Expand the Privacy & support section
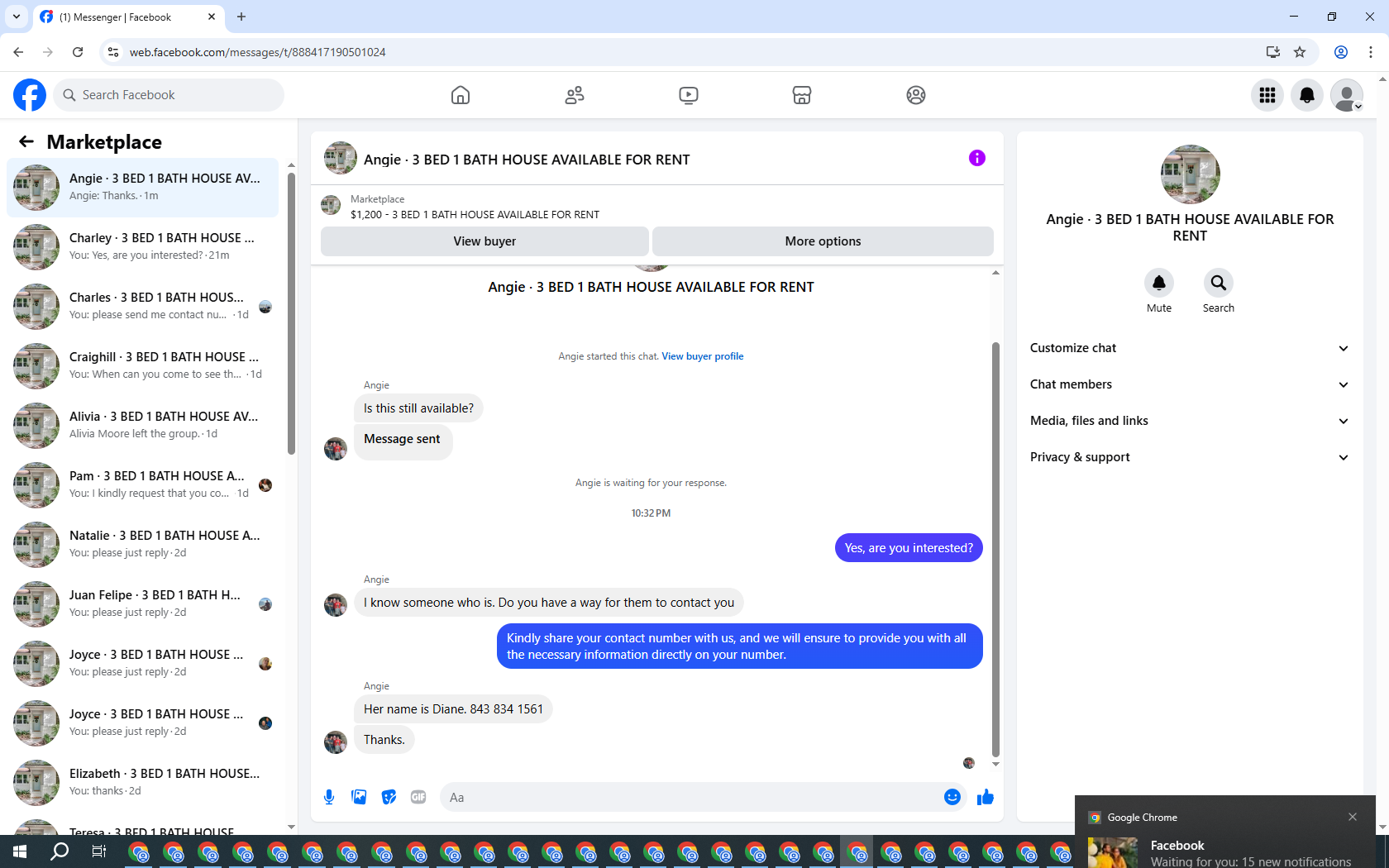 (1190, 457)
